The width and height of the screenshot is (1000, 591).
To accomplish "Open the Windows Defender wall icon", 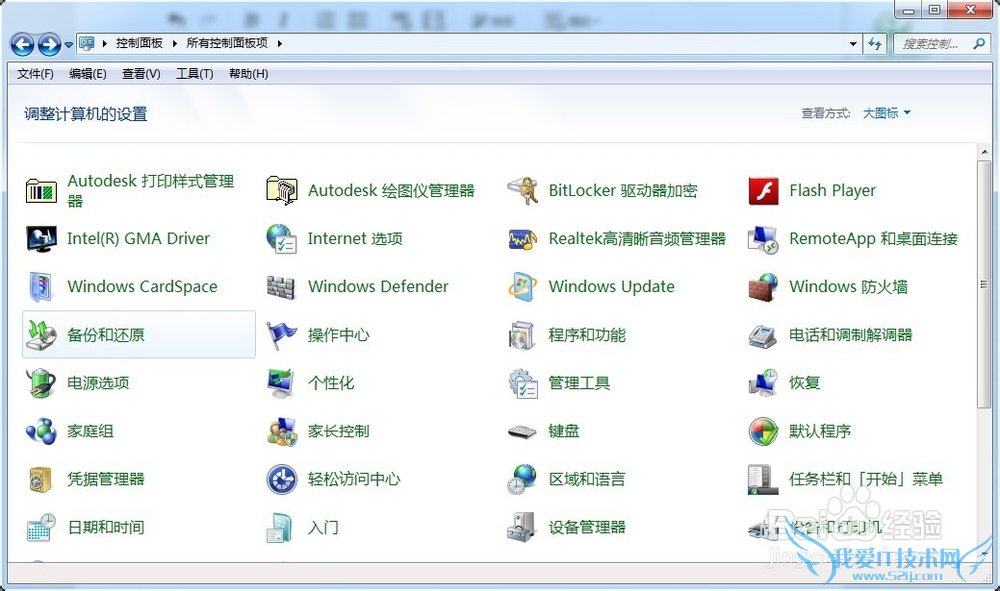I will (x=281, y=287).
